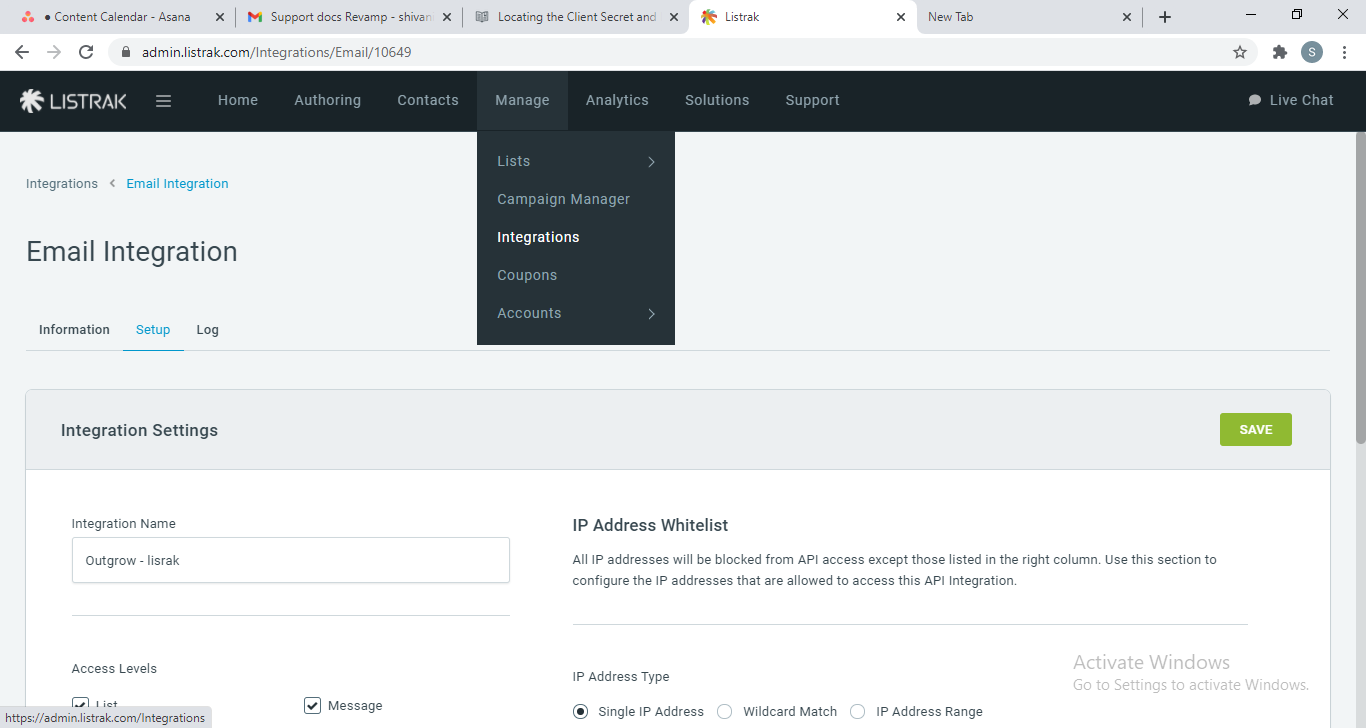Close the New Tab browser tab
1366x728 pixels.
[1127, 17]
